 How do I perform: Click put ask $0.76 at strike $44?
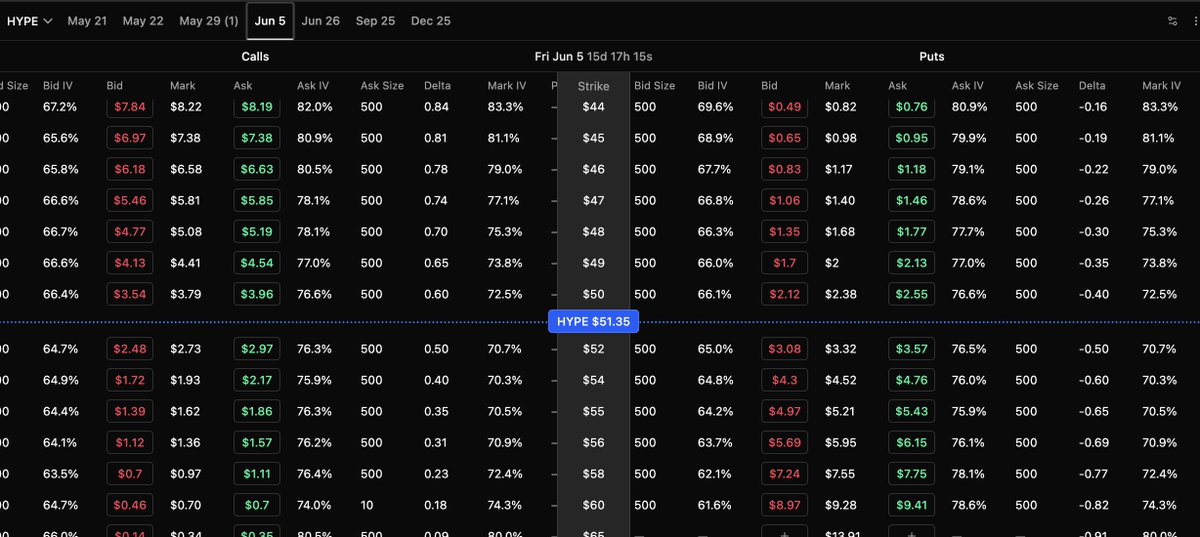pyautogui.click(x=911, y=106)
